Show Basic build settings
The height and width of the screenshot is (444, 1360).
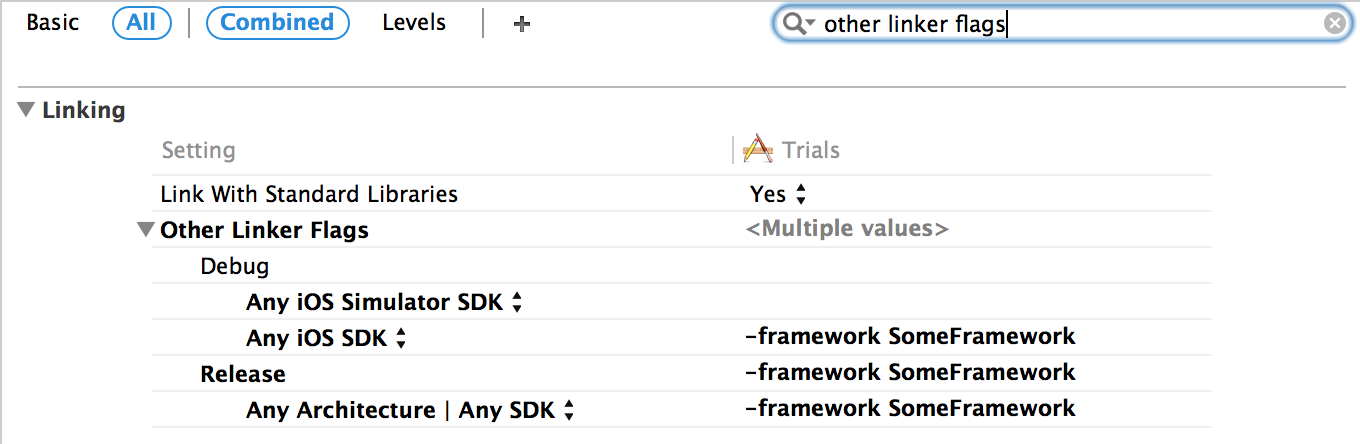coord(53,23)
